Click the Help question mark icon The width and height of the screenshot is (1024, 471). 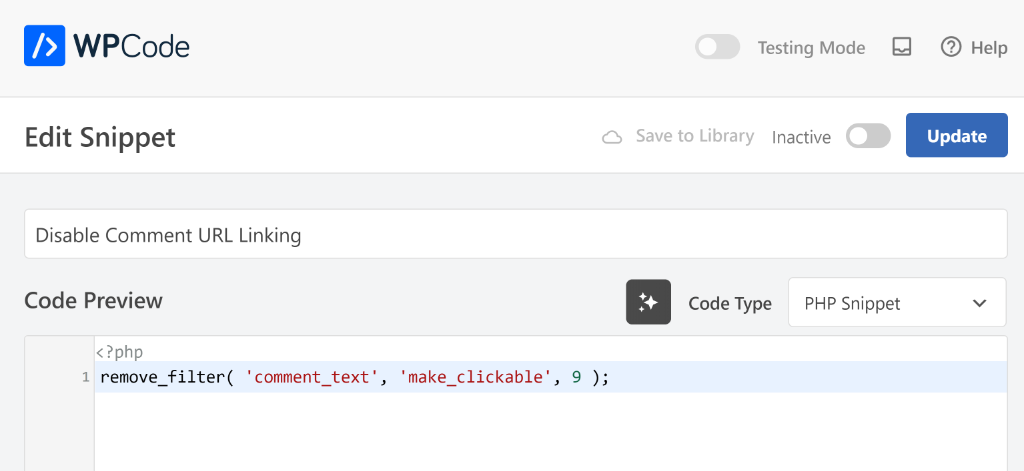(x=951, y=47)
